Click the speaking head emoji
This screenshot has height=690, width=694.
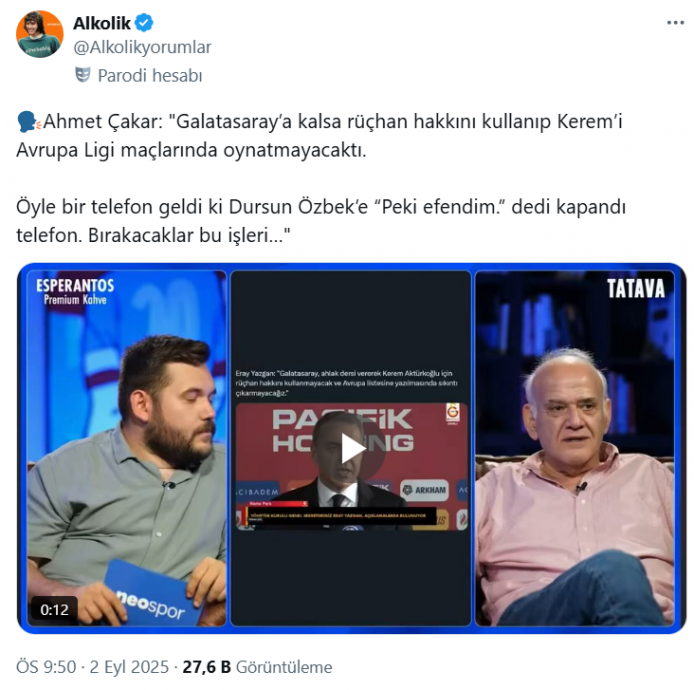[x=28, y=122]
